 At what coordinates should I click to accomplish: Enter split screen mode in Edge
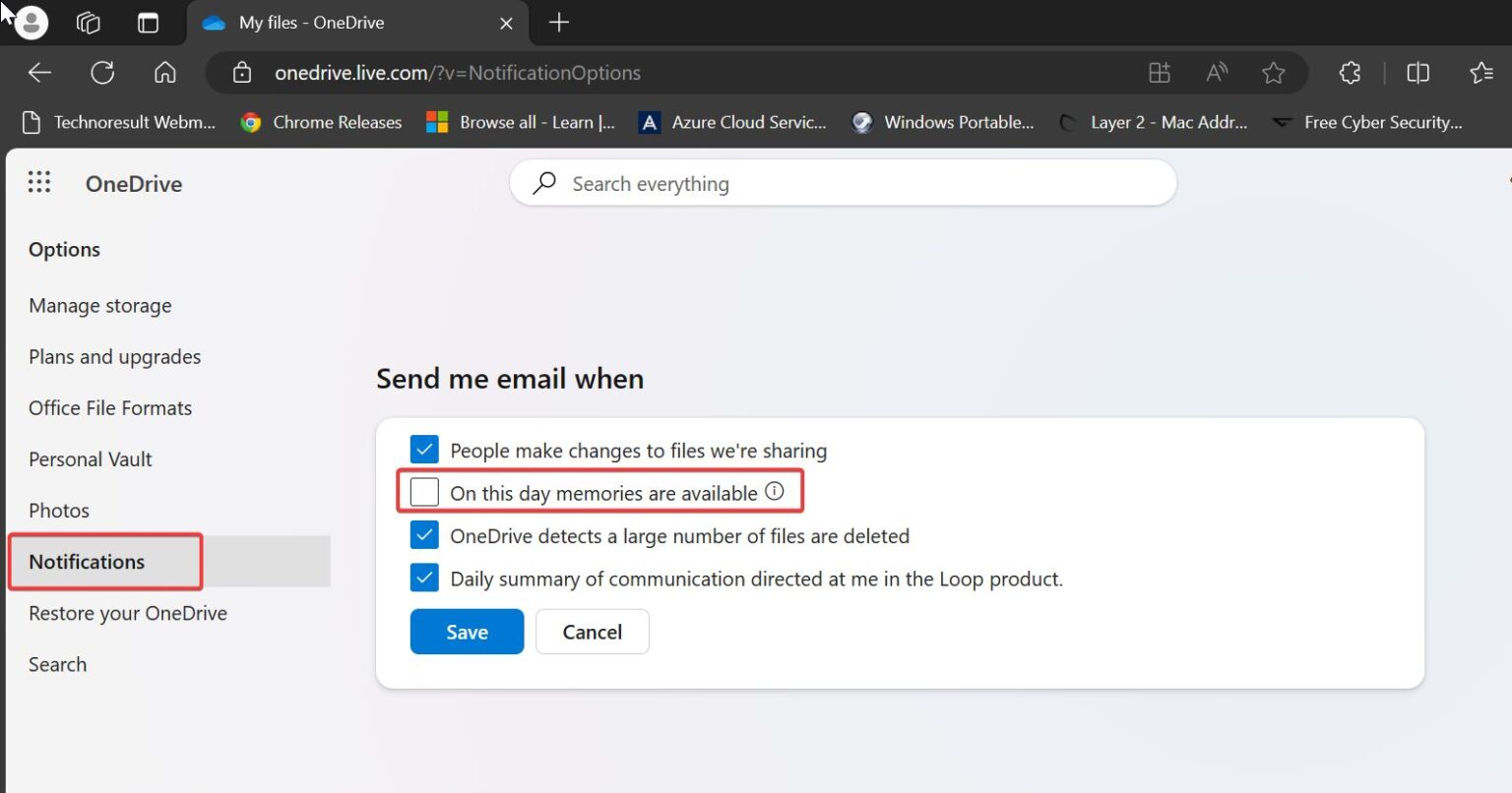click(1417, 72)
